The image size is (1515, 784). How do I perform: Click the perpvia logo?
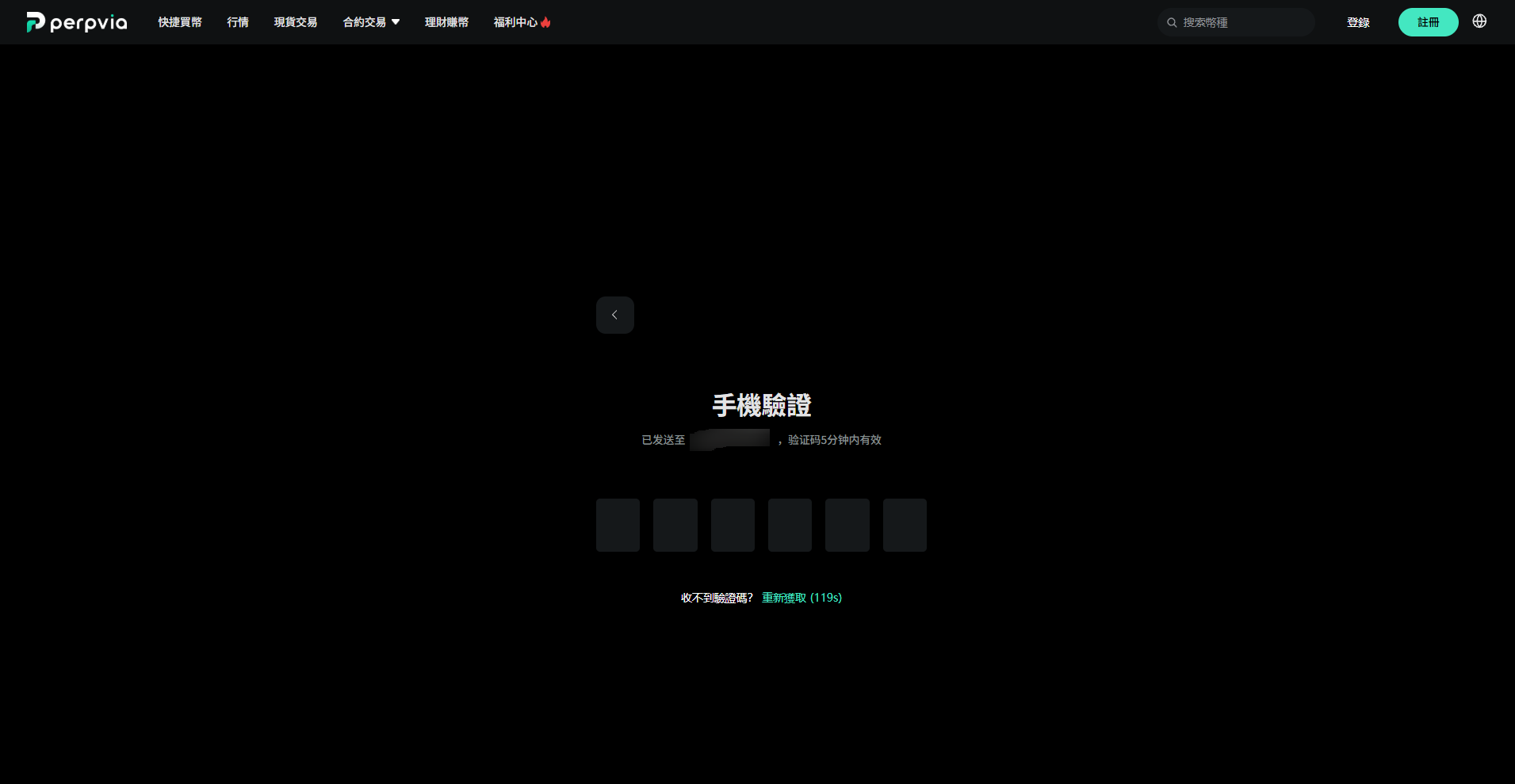[x=77, y=22]
